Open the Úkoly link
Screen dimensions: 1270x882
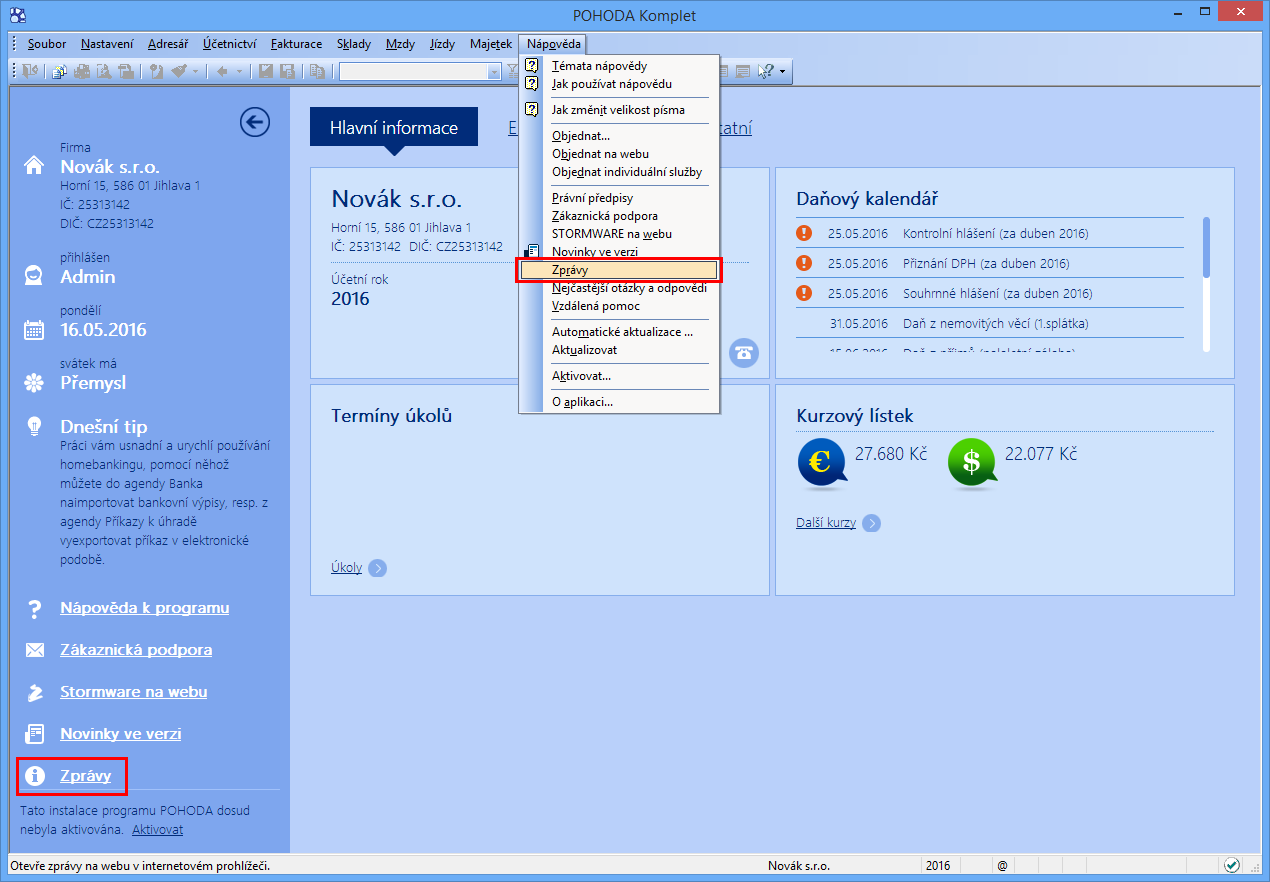click(346, 568)
